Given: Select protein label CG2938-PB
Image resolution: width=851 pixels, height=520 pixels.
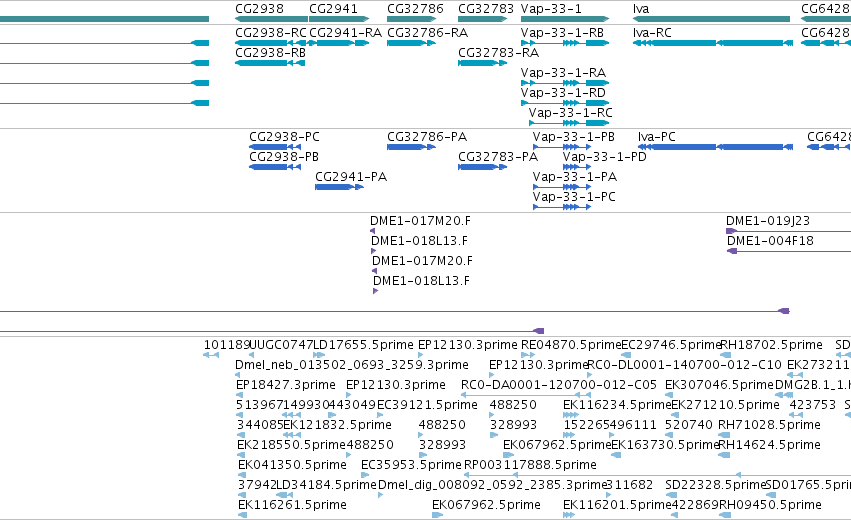Looking at the screenshot, I should pos(284,157).
